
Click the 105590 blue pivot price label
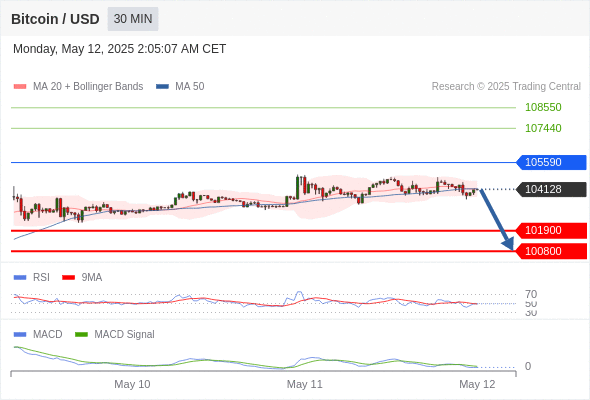551,162
